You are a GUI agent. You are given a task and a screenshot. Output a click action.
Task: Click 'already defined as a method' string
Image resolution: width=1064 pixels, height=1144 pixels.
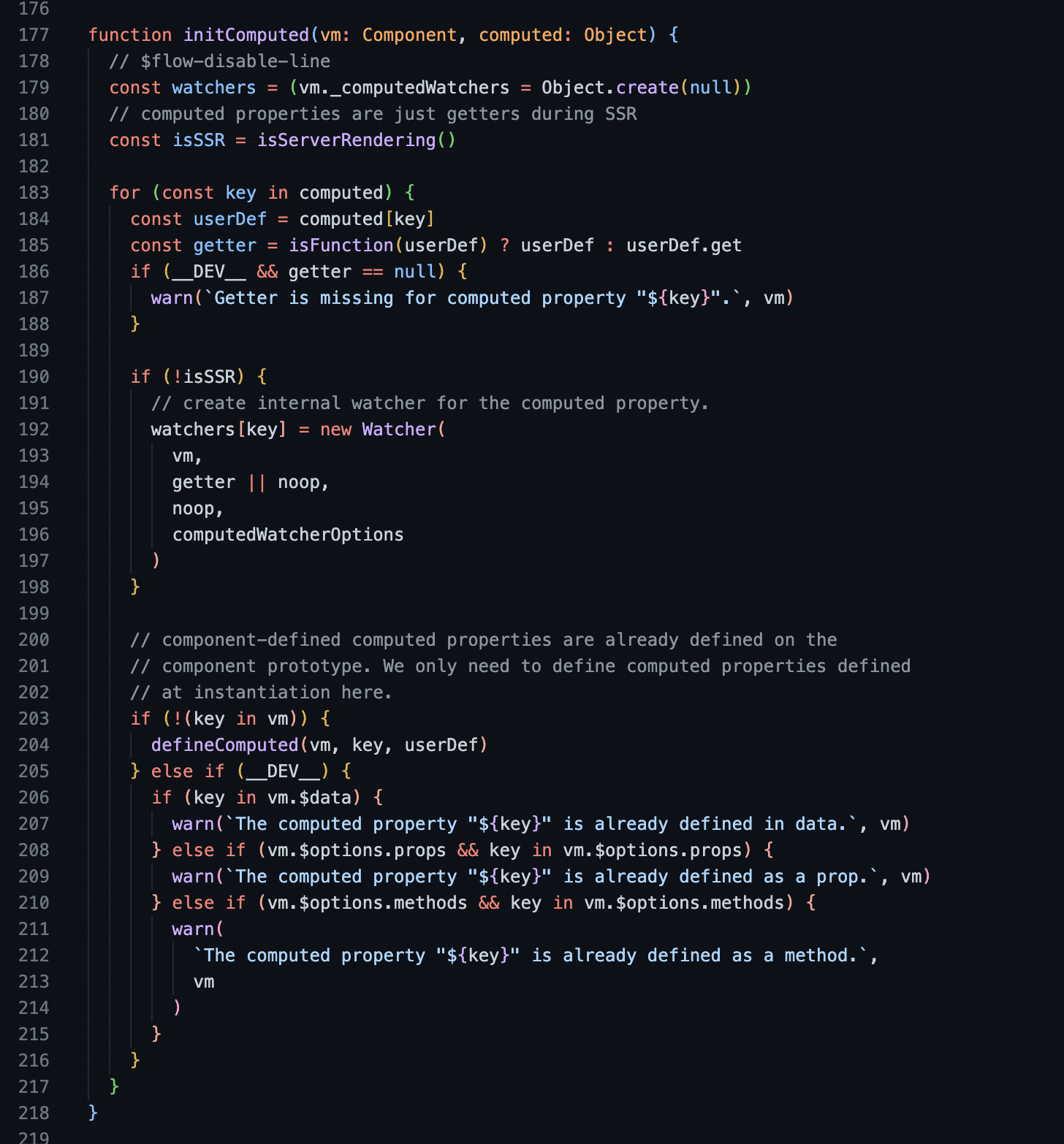(x=531, y=956)
